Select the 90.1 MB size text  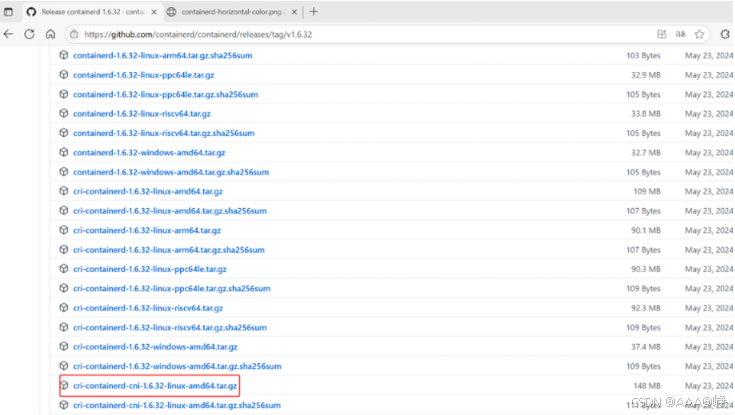click(x=646, y=230)
